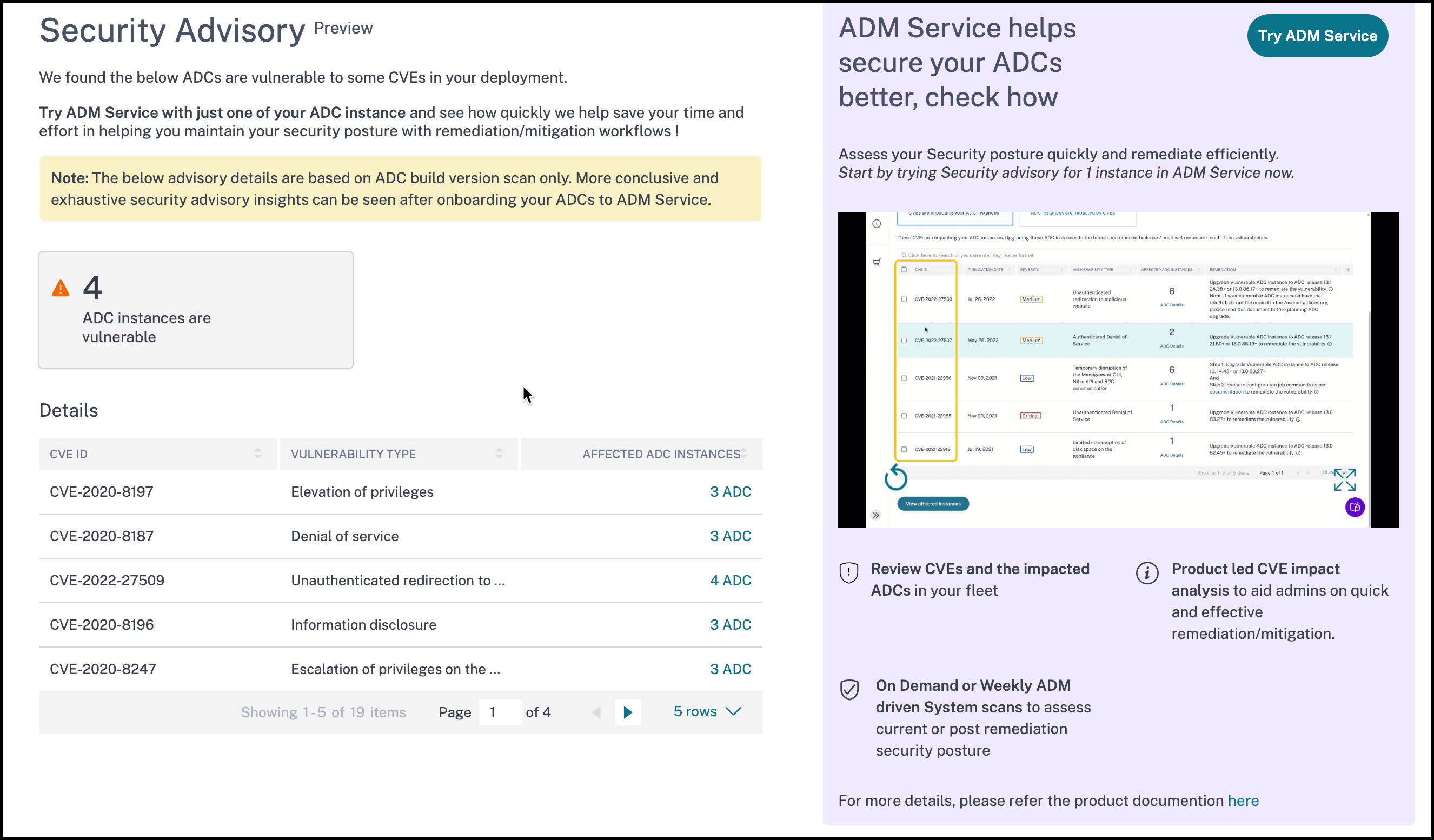This screenshot has width=1434, height=840.
Task: Tick the select-all header checkbox in preview
Action: (x=904, y=270)
